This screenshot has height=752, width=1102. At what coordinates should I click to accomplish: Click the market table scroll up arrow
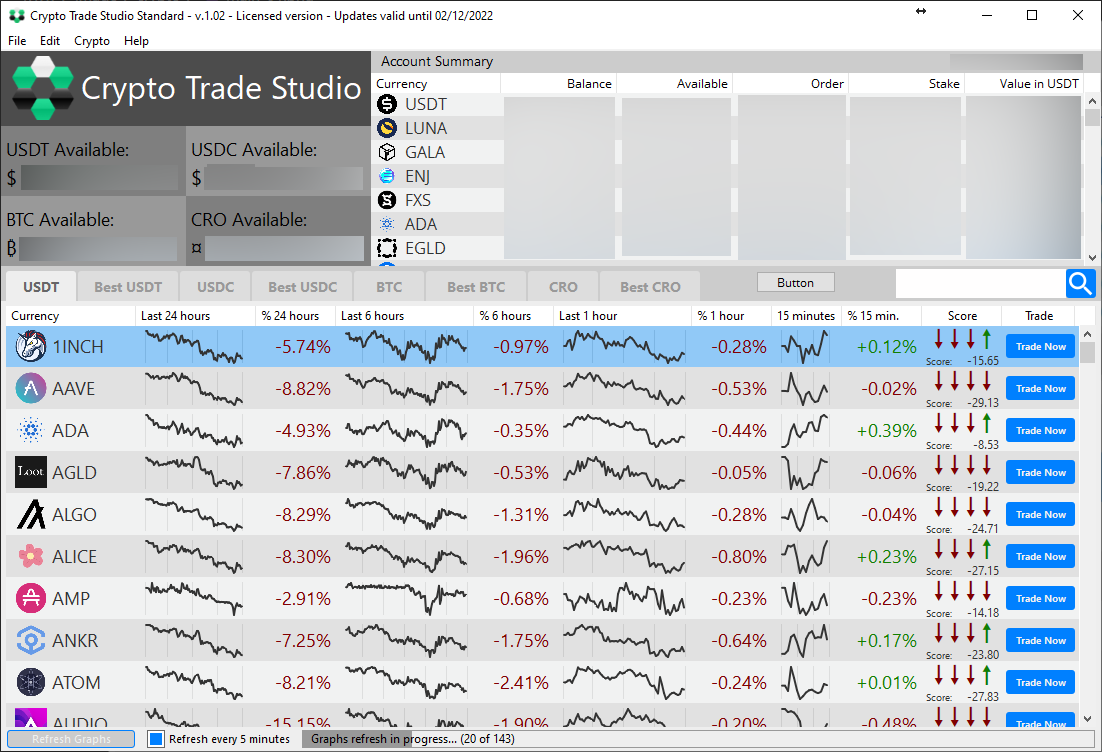point(1087,333)
